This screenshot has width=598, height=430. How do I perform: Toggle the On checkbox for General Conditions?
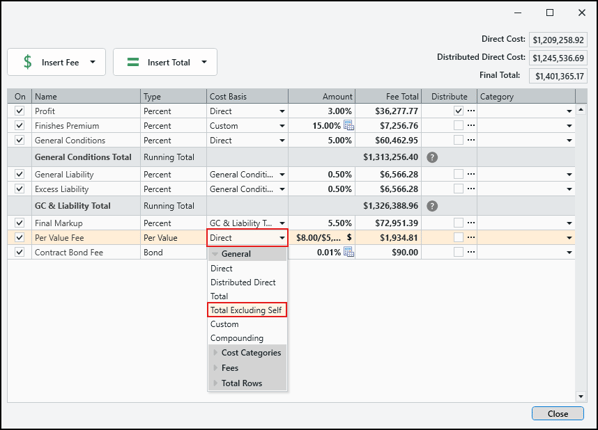click(19, 140)
